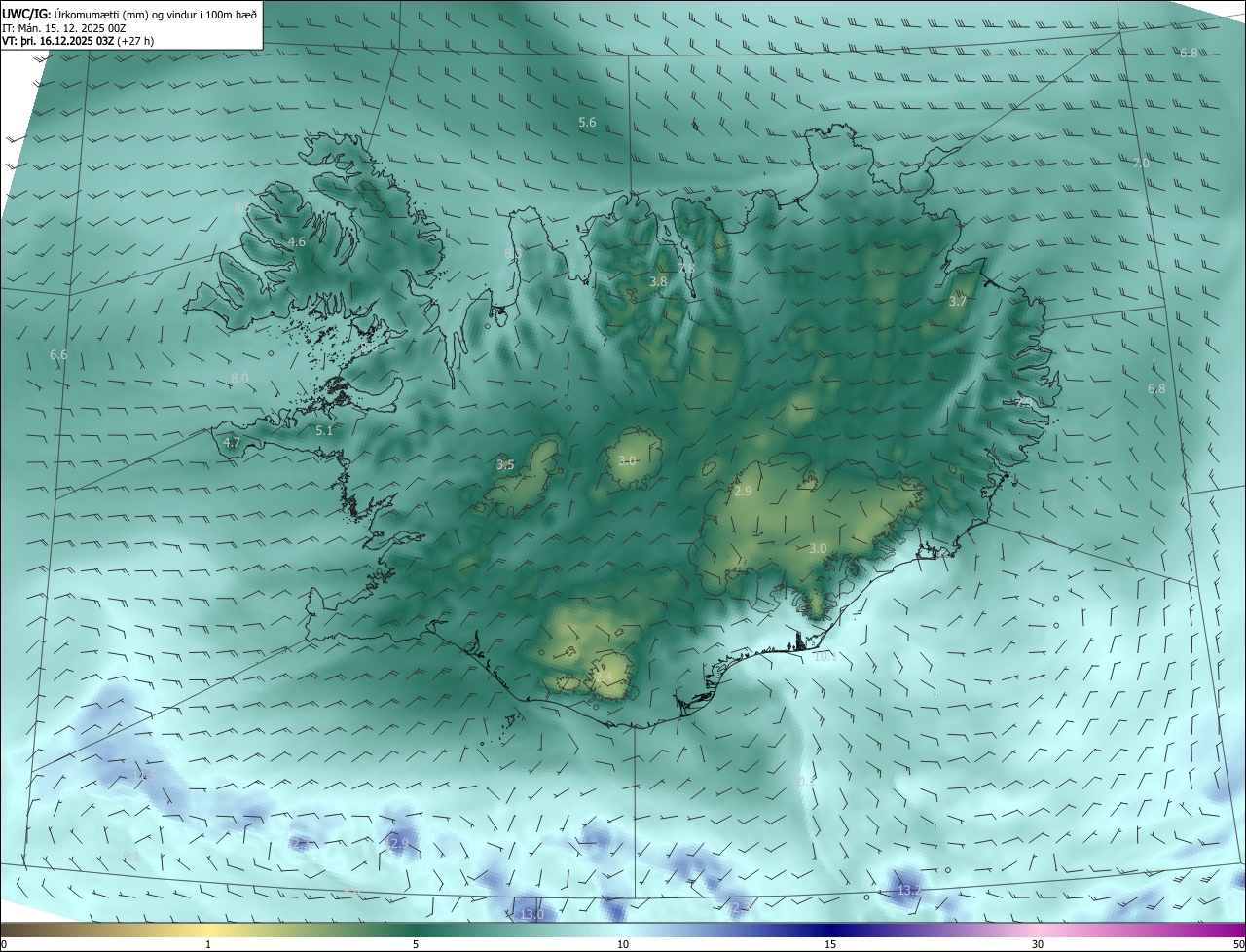Viewport: 1246px width, 952px height.
Task: Click the 13.0 value near the bottom edge
Action: (531, 914)
